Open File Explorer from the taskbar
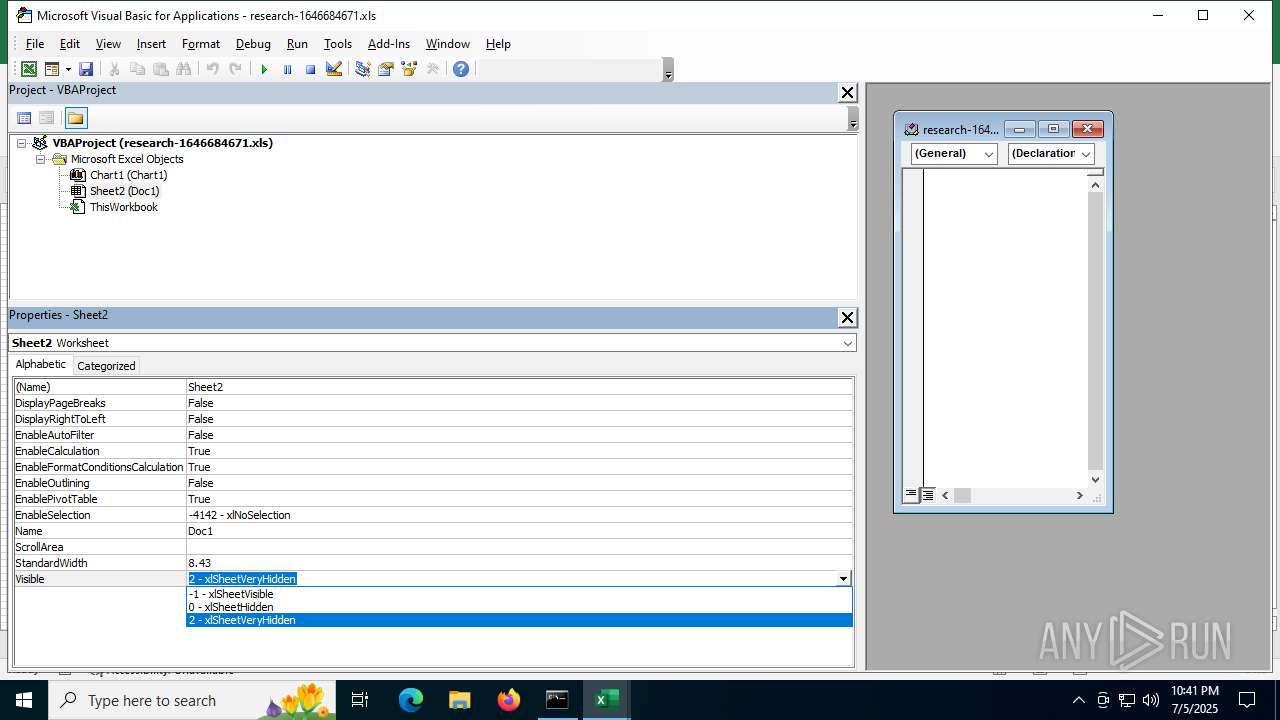Viewport: 1280px width, 720px height. 459,700
